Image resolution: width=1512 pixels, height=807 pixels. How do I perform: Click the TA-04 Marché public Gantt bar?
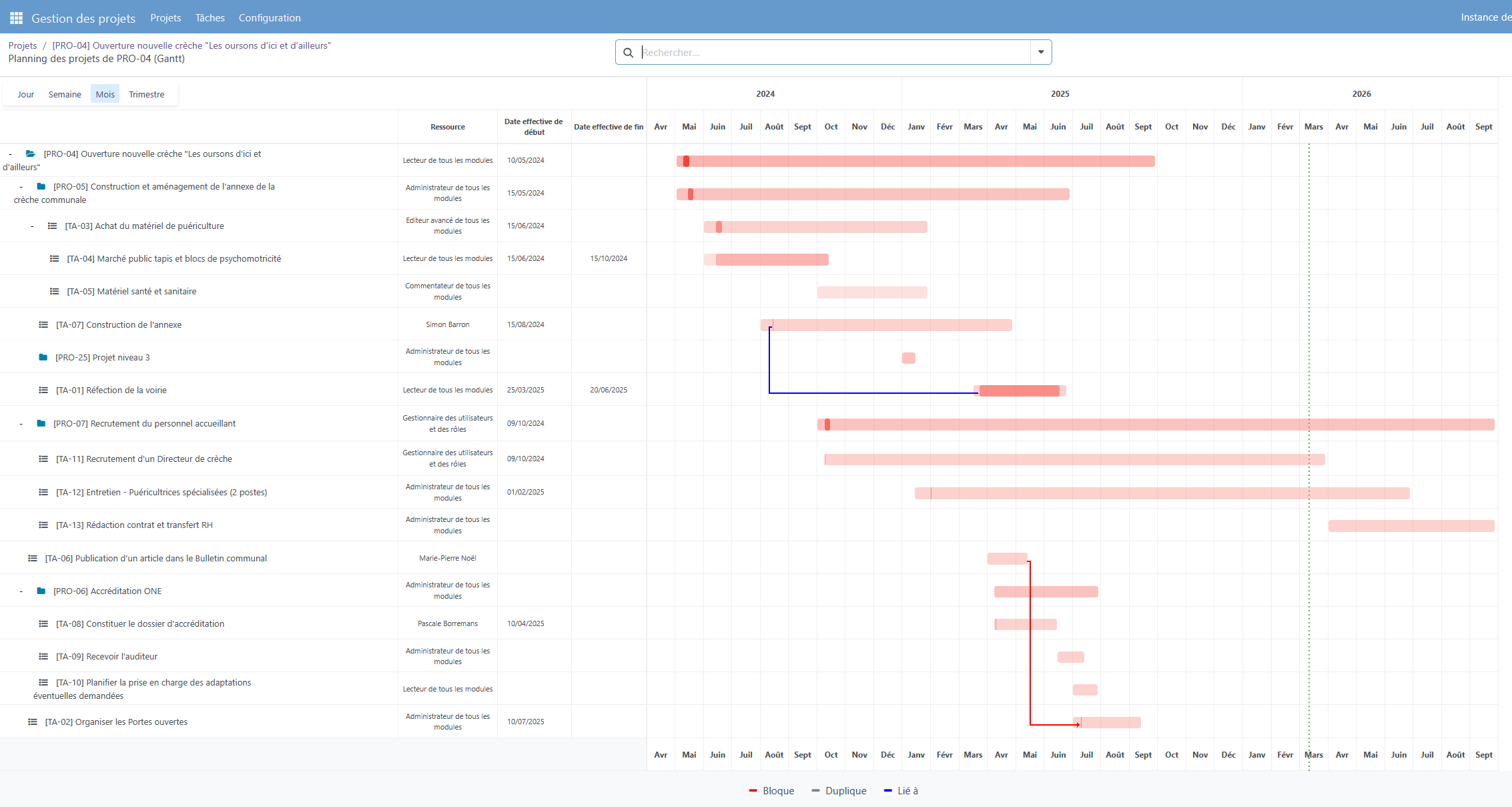point(771,260)
